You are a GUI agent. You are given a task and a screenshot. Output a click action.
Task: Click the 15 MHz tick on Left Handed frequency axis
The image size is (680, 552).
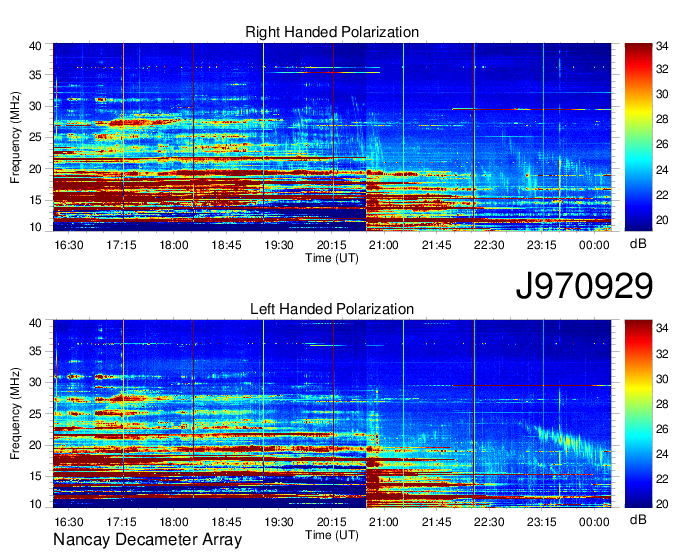click(x=35, y=477)
